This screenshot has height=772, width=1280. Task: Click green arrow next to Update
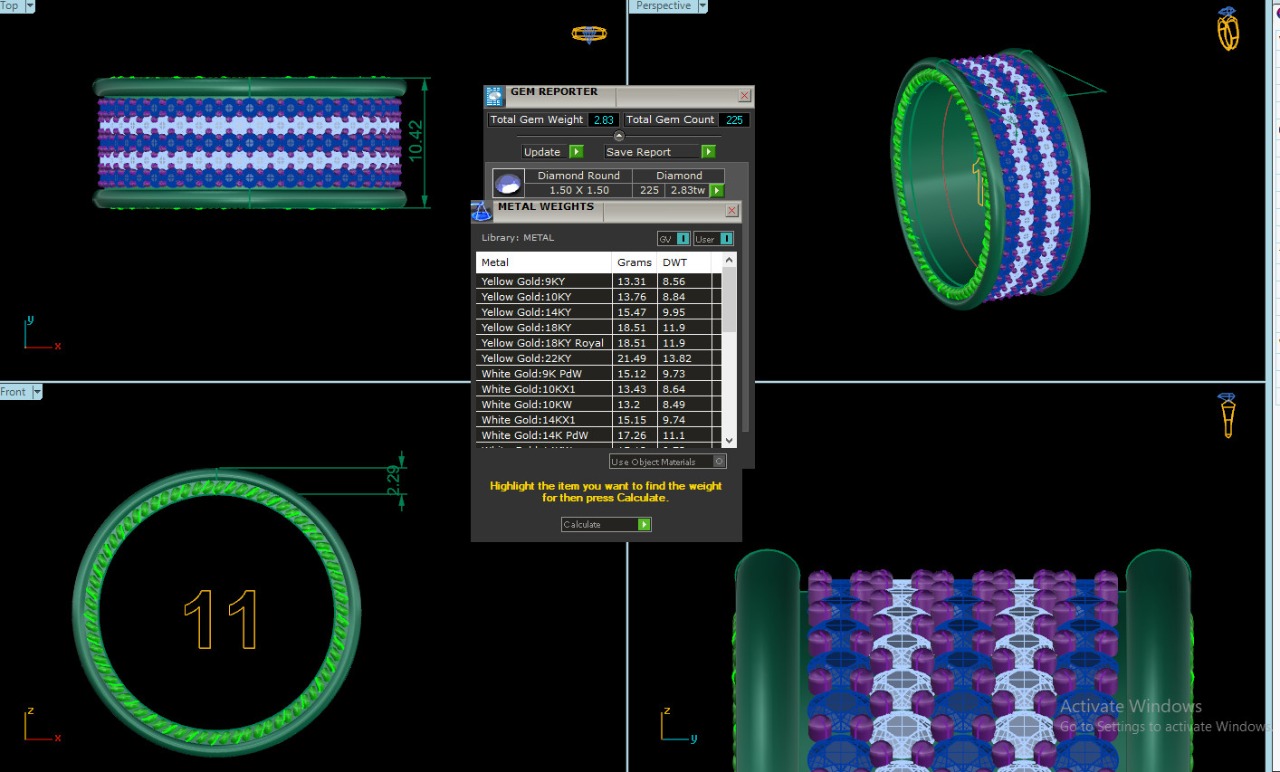pyautogui.click(x=576, y=152)
